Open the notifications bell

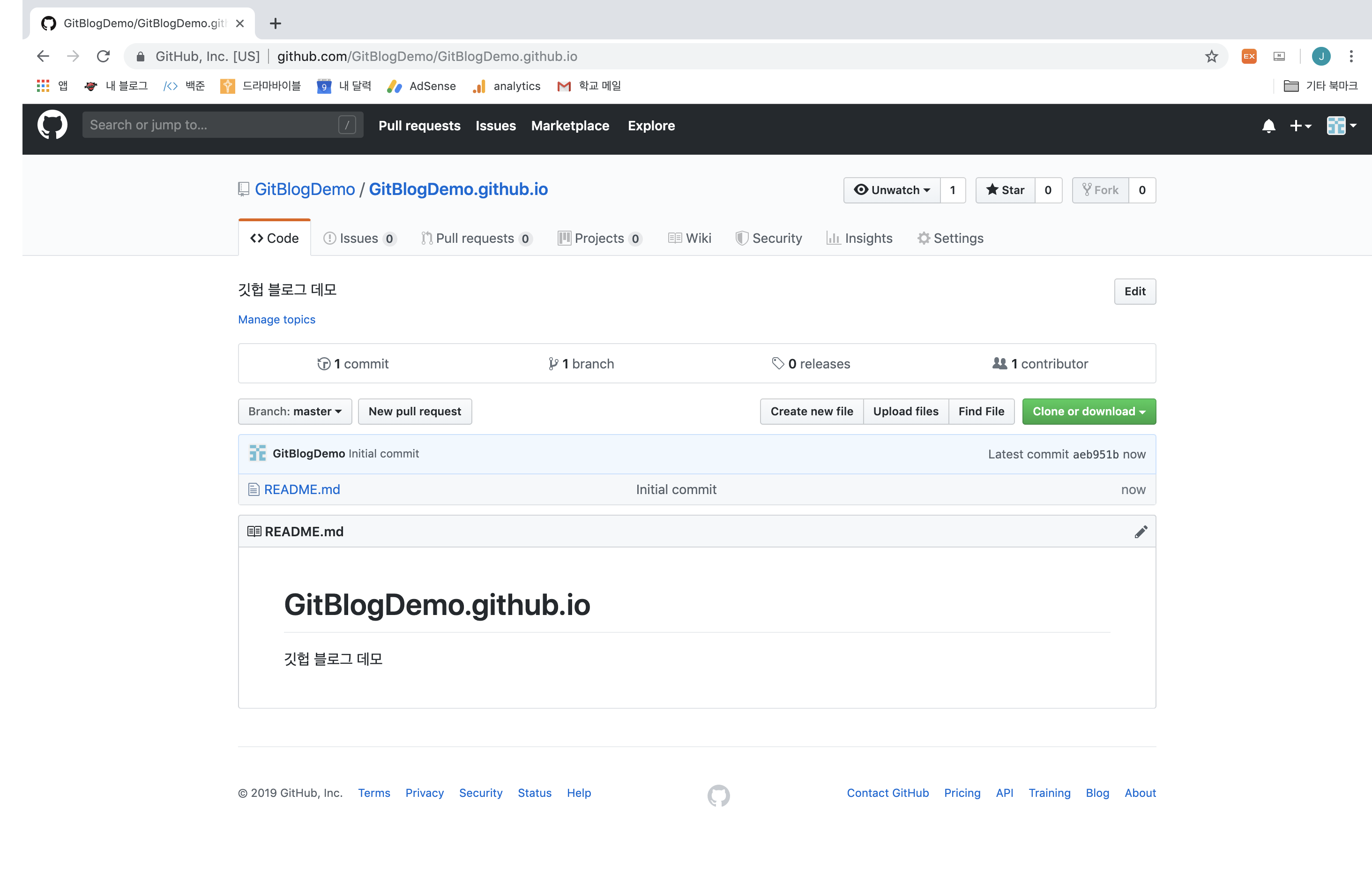click(1268, 126)
